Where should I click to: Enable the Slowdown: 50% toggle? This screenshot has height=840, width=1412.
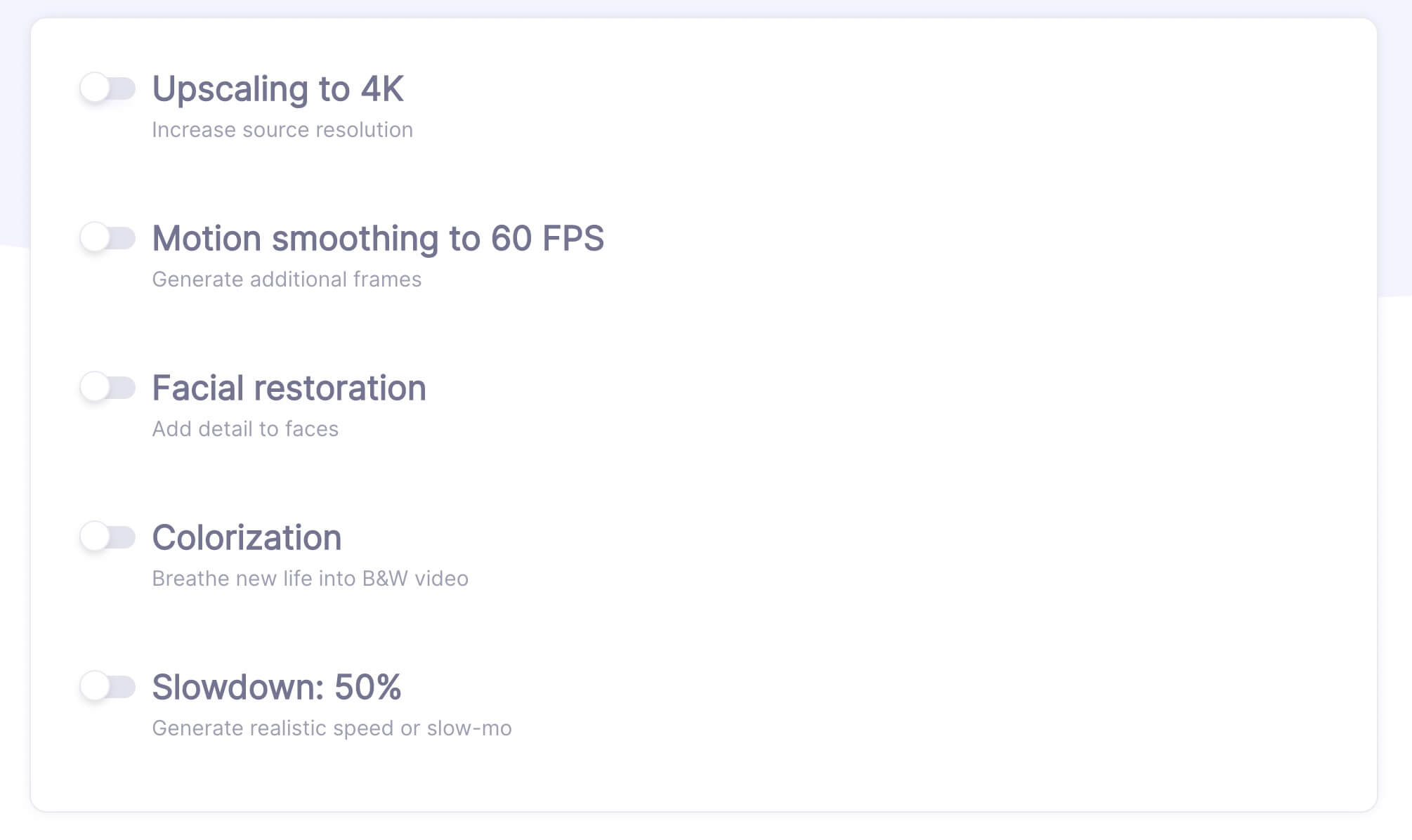(107, 687)
